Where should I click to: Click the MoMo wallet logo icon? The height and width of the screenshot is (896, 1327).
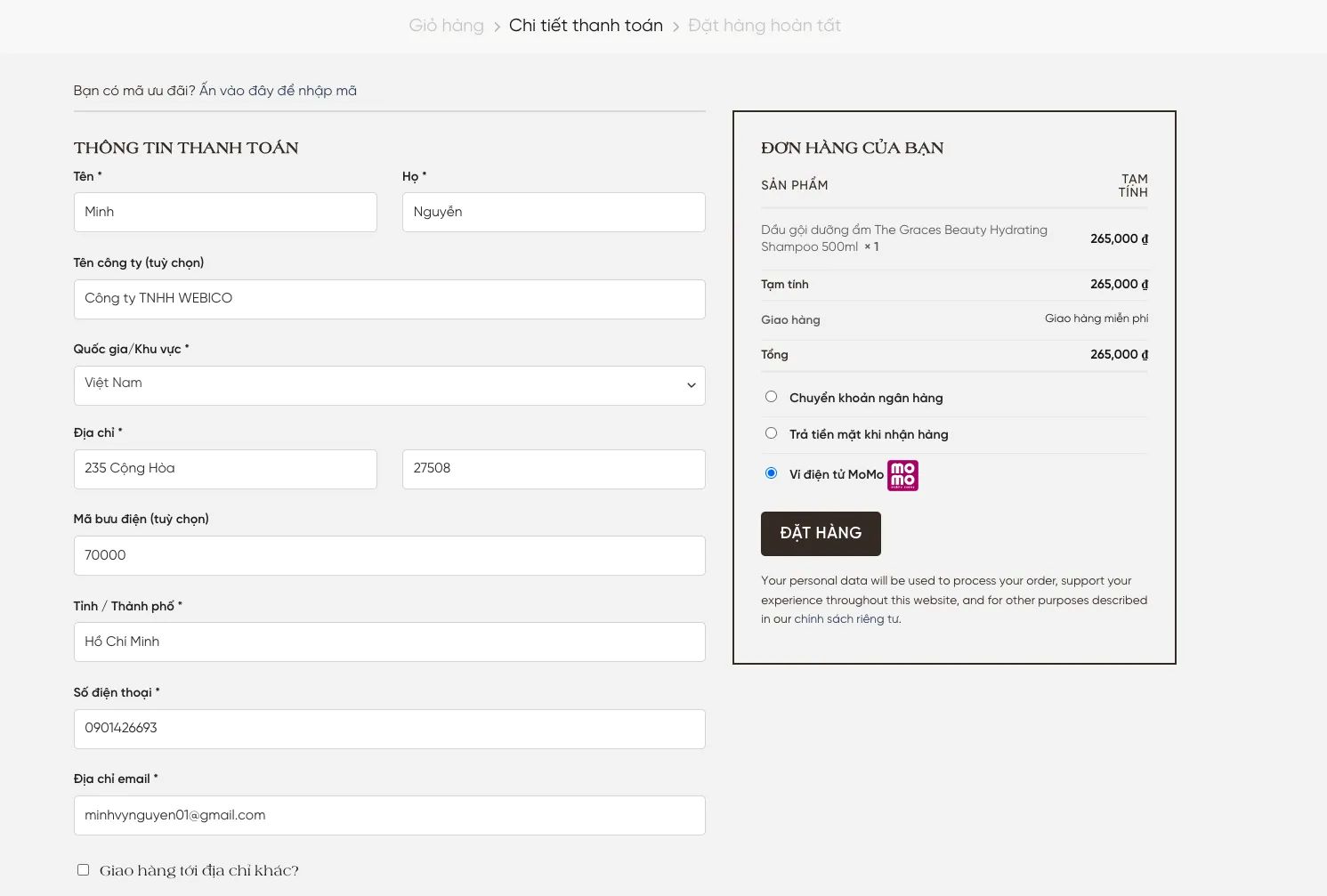point(902,475)
